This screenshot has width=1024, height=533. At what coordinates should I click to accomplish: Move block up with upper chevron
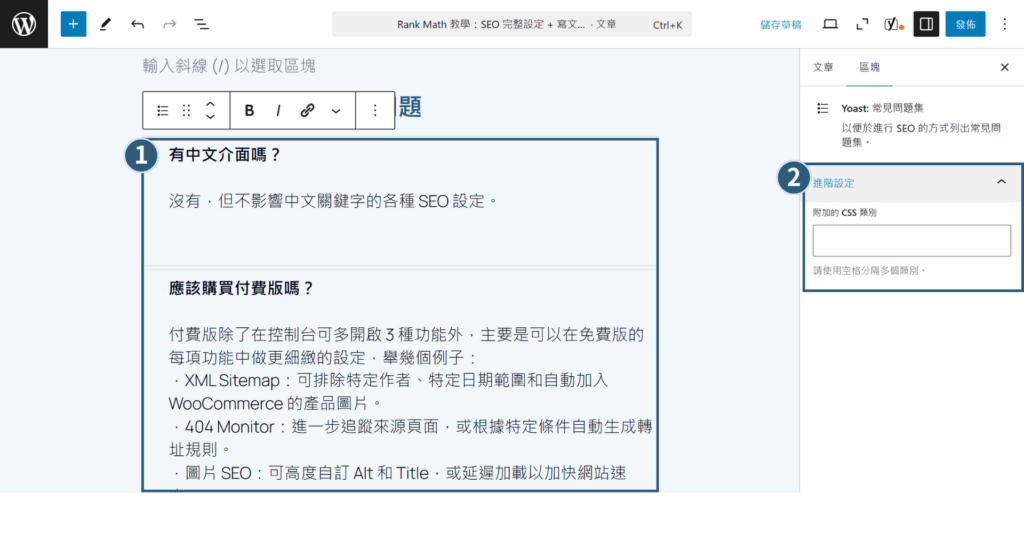tap(210, 104)
